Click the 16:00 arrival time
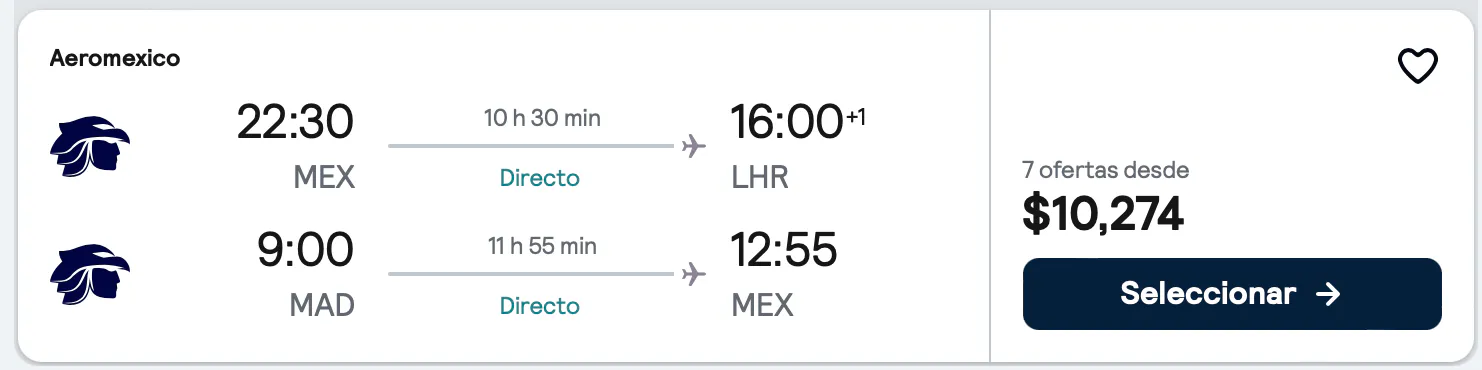The image size is (1482, 370). point(787,122)
